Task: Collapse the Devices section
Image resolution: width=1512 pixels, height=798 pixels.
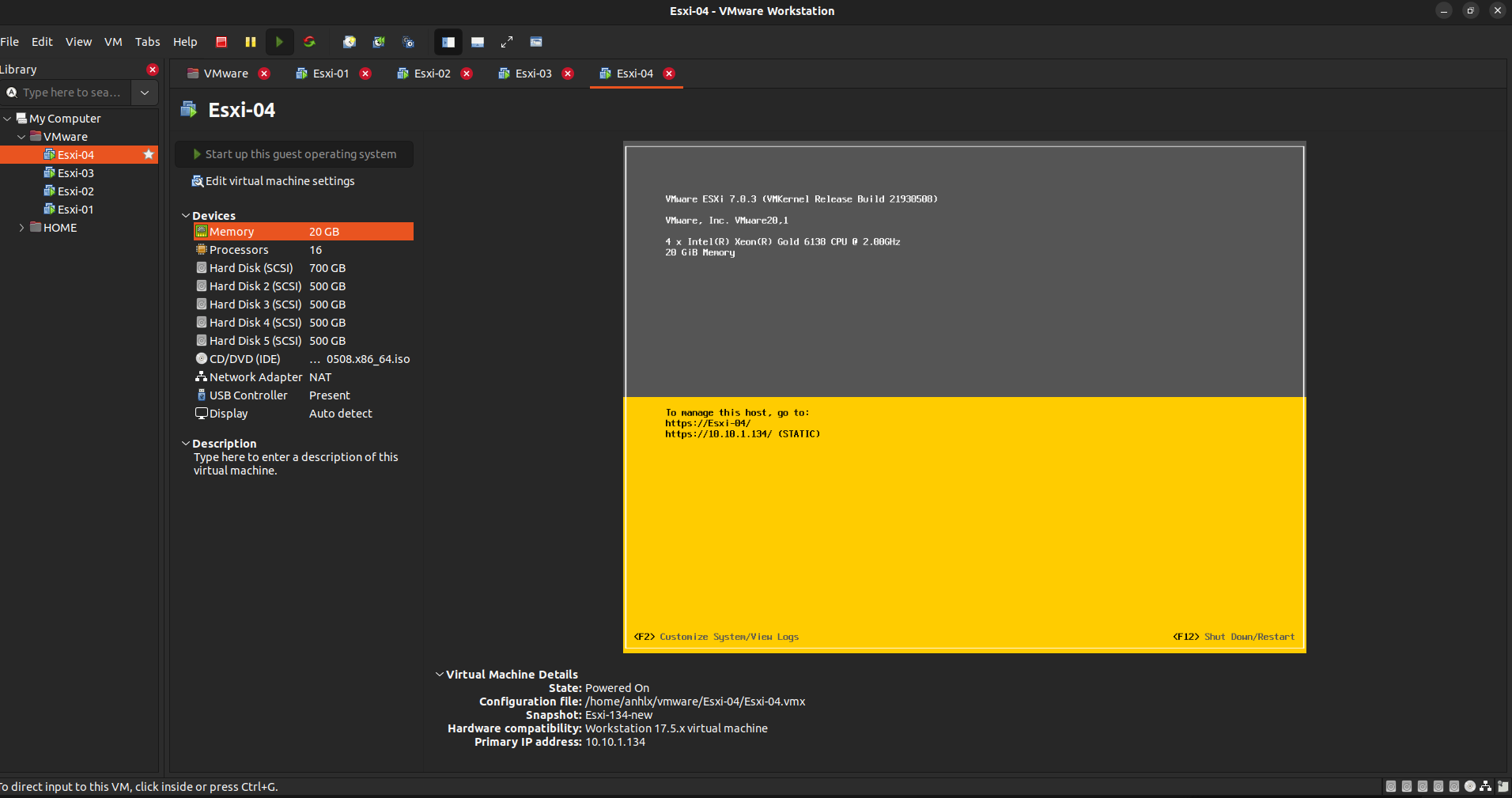Action: click(x=186, y=216)
